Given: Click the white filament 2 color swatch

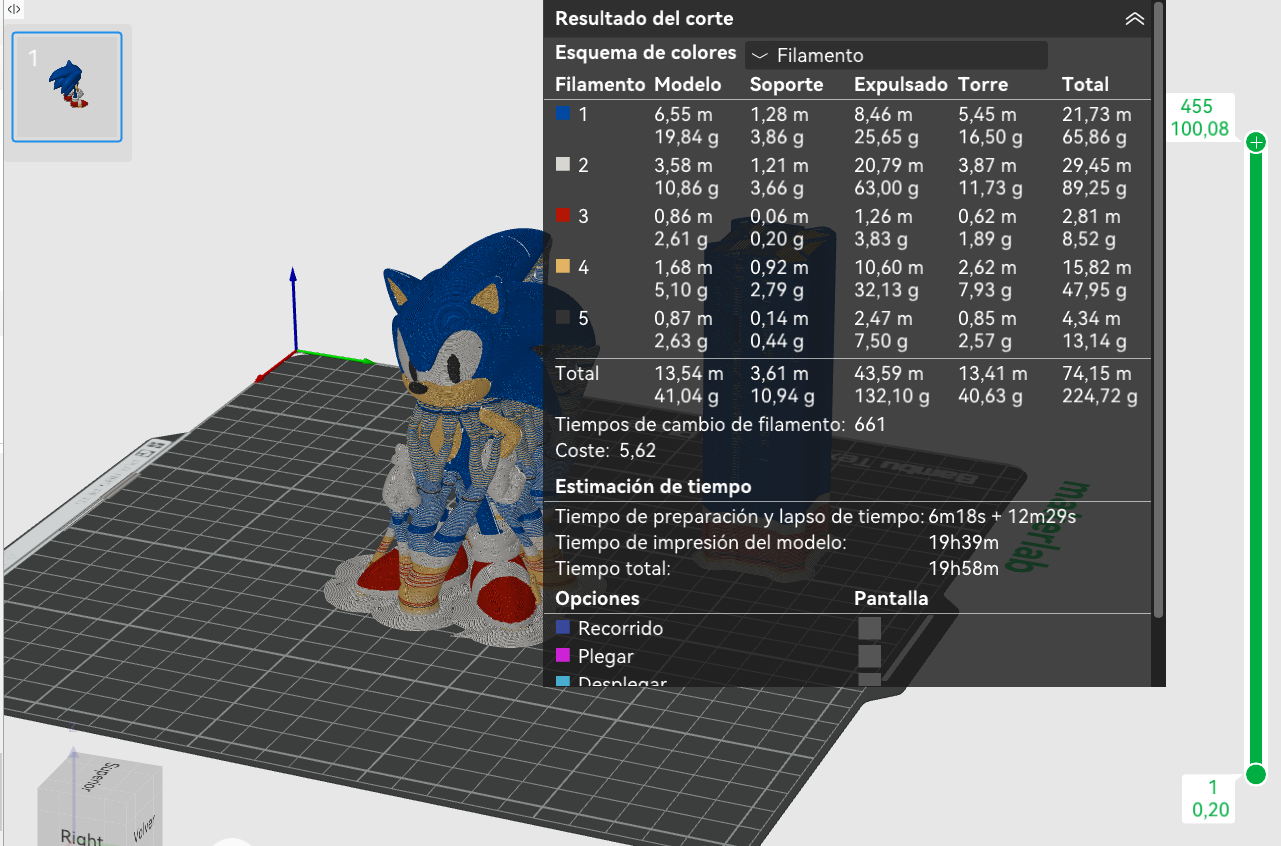Looking at the screenshot, I should pyautogui.click(x=563, y=165).
